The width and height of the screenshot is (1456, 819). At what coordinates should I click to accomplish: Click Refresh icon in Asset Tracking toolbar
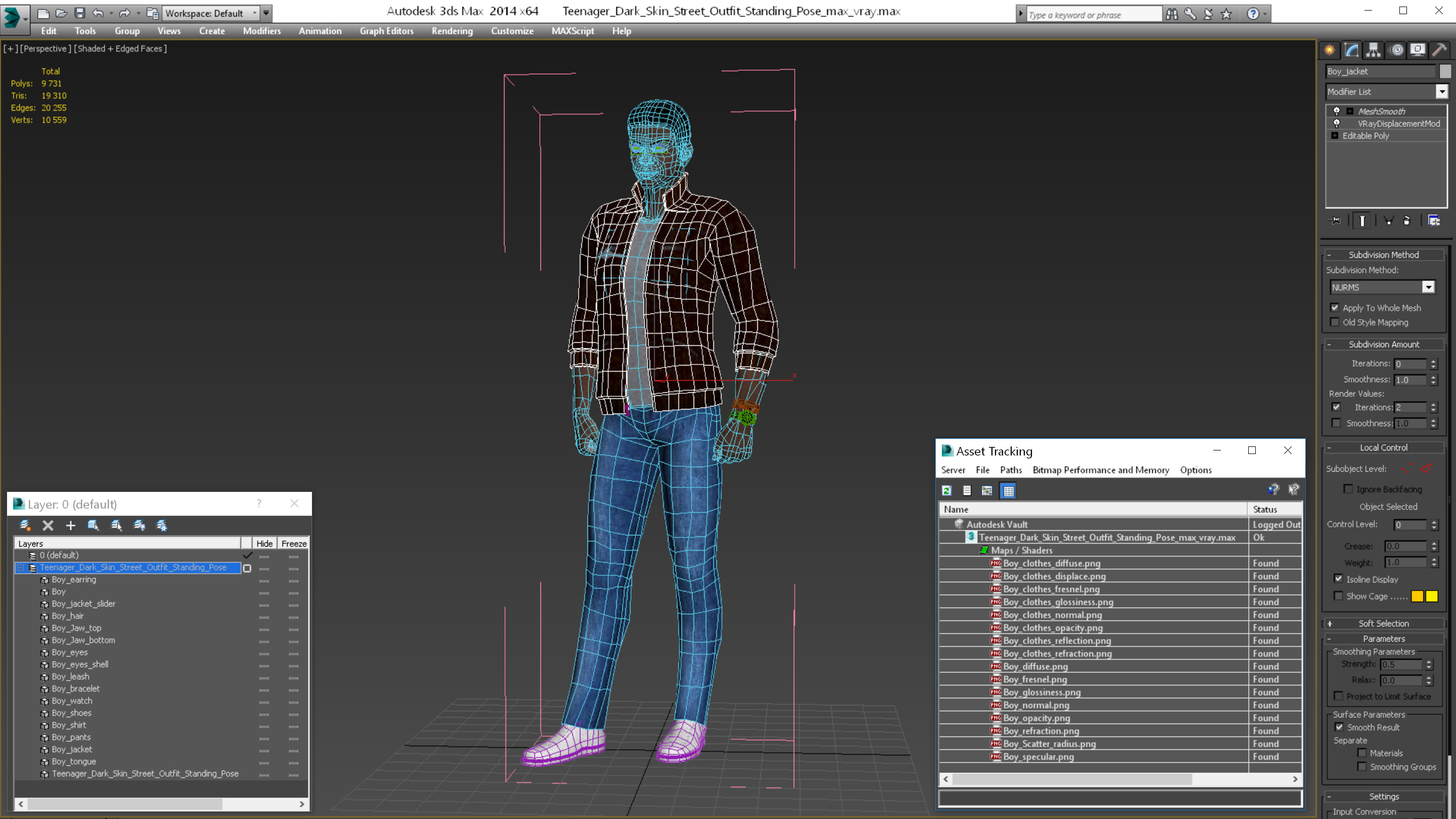click(947, 490)
